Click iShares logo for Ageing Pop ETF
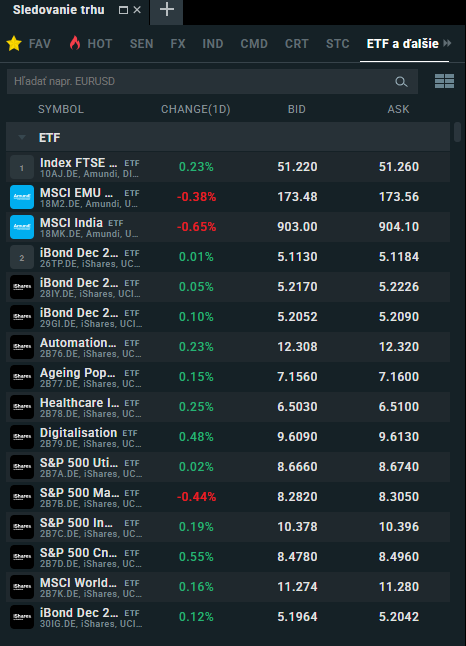This screenshot has height=646, width=466. (x=22, y=377)
